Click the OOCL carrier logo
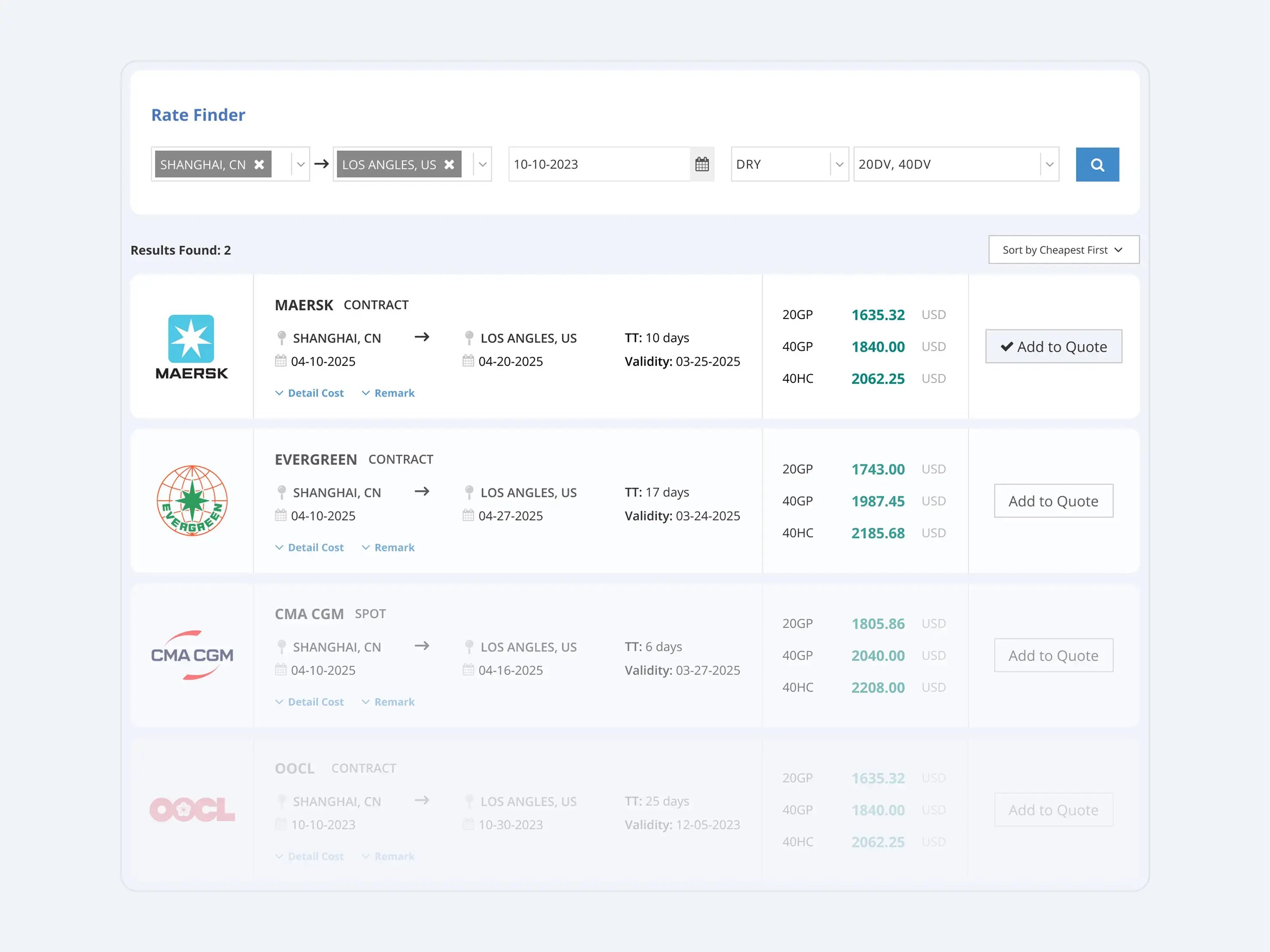Screen dimensions: 1270x952 point(192,809)
